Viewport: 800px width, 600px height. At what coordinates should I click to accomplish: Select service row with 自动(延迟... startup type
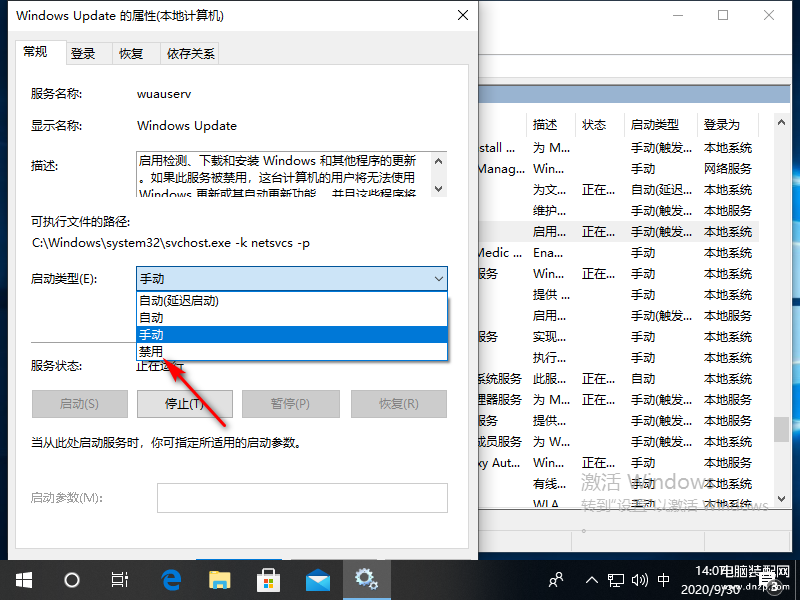(x=618, y=190)
